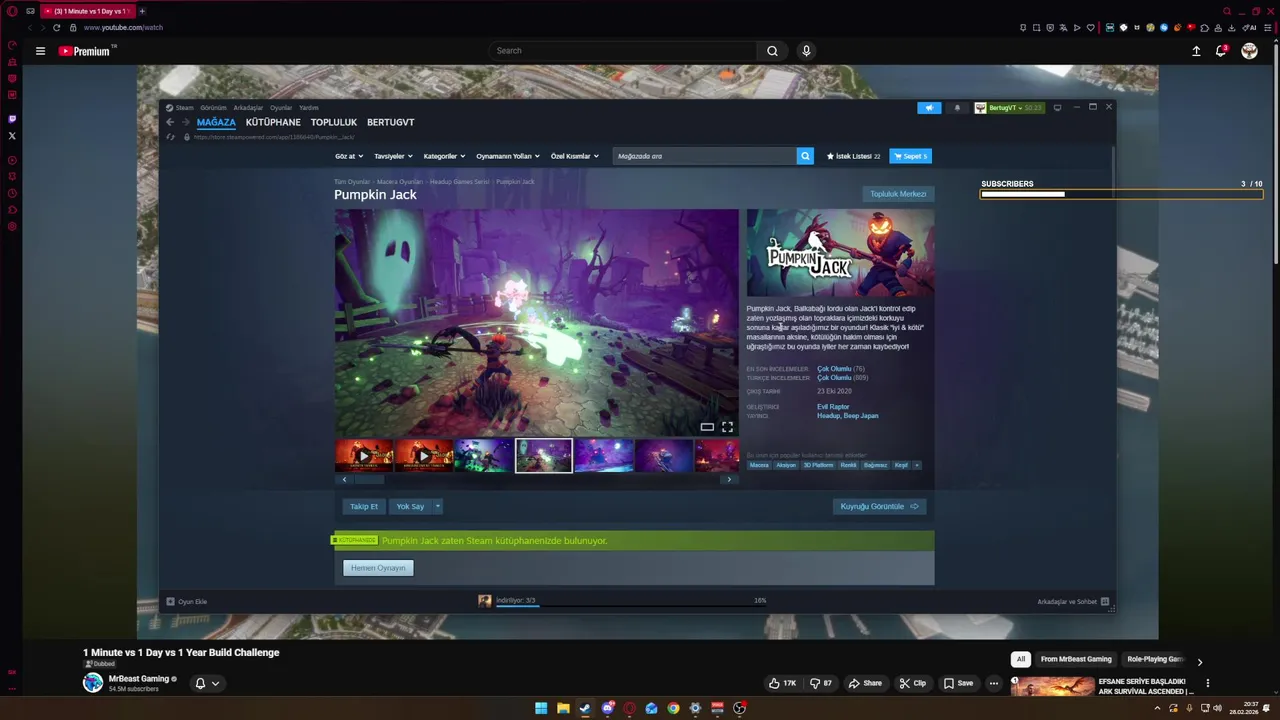Like the MrBeast Gaming video
1280x720 pixels.
[x=782, y=683]
